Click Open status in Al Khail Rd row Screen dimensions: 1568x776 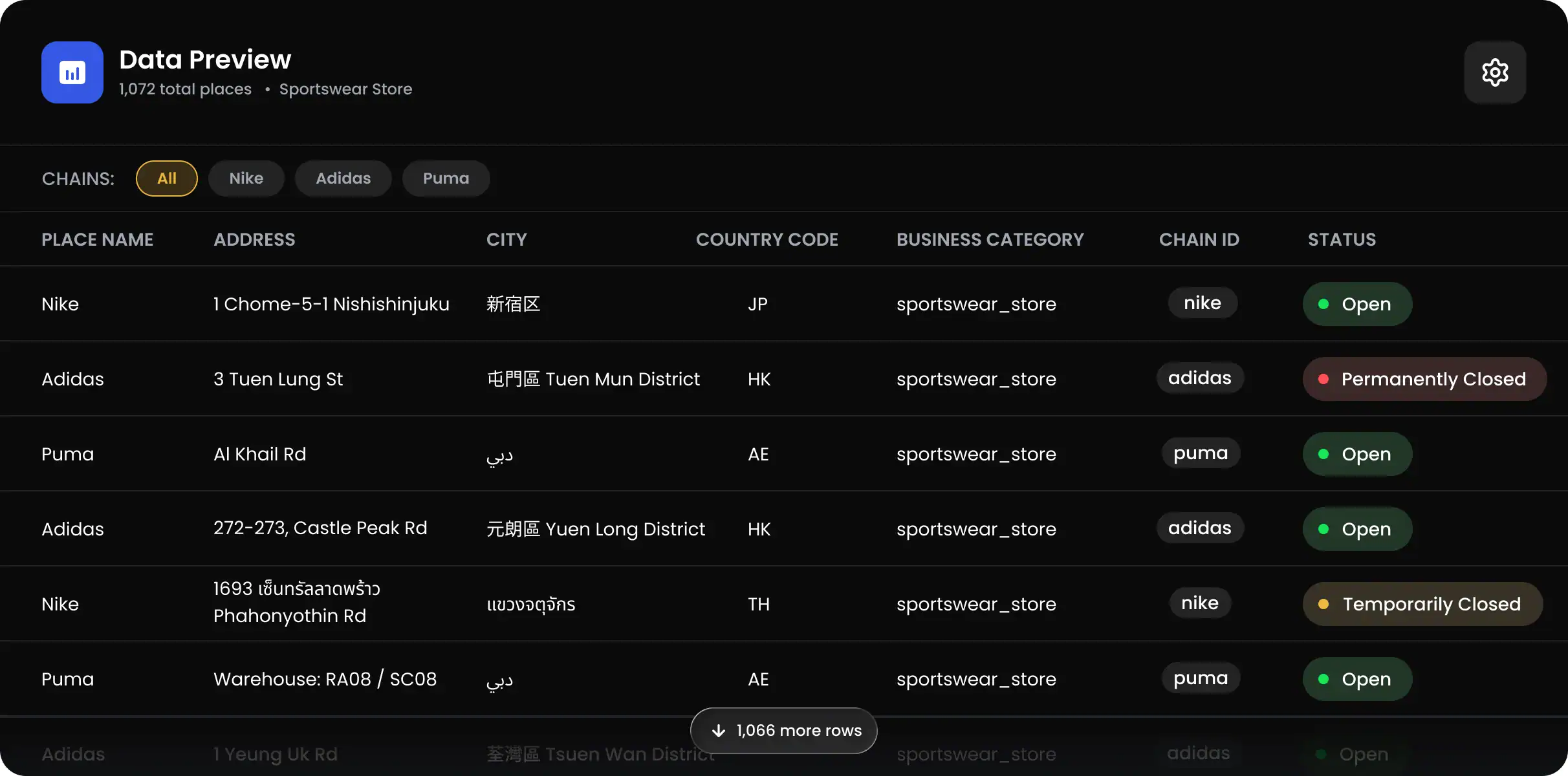click(x=1357, y=454)
